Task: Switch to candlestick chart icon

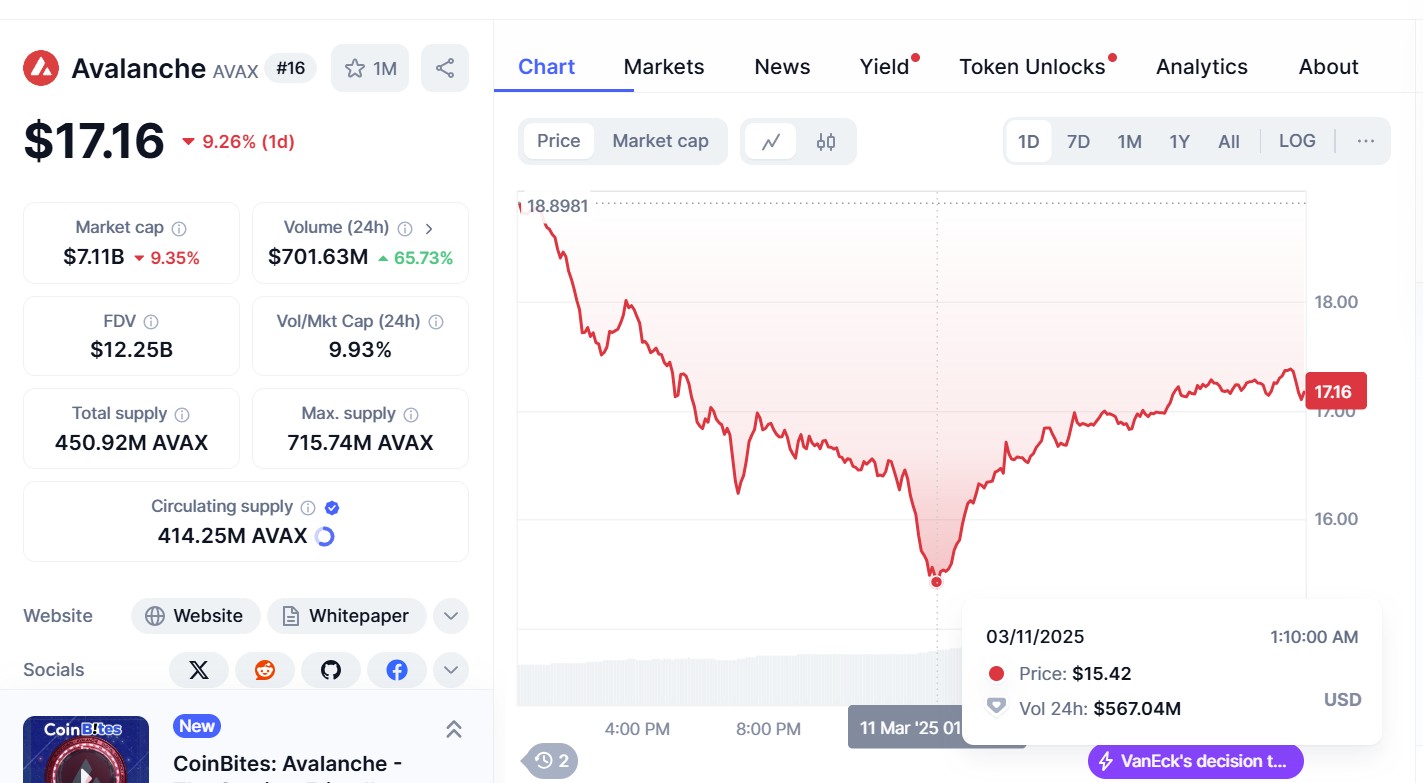Action: tap(826, 141)
